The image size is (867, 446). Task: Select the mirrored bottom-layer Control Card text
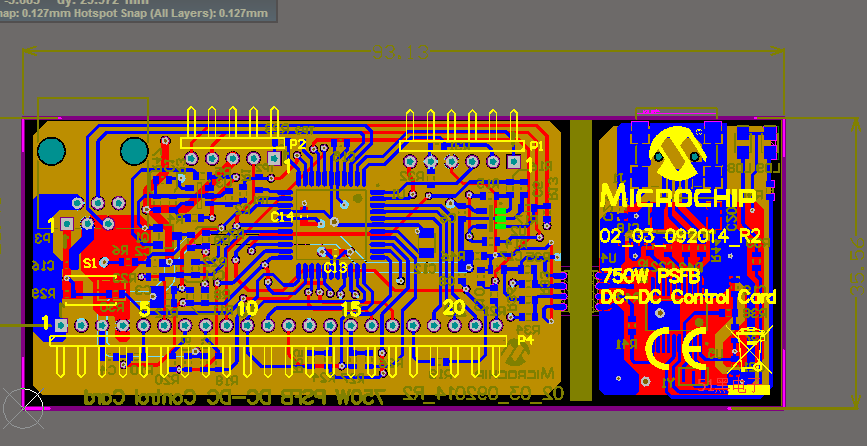click(139, 396)
